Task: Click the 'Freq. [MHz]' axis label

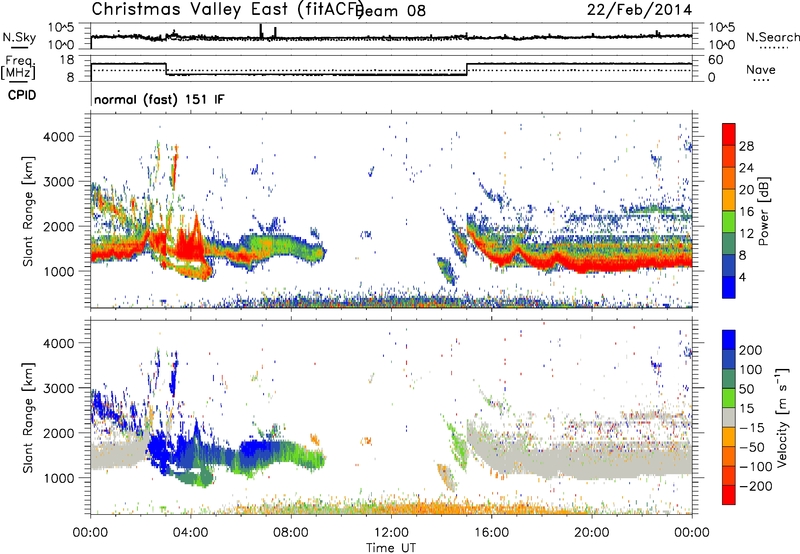Action: (18, 67)
